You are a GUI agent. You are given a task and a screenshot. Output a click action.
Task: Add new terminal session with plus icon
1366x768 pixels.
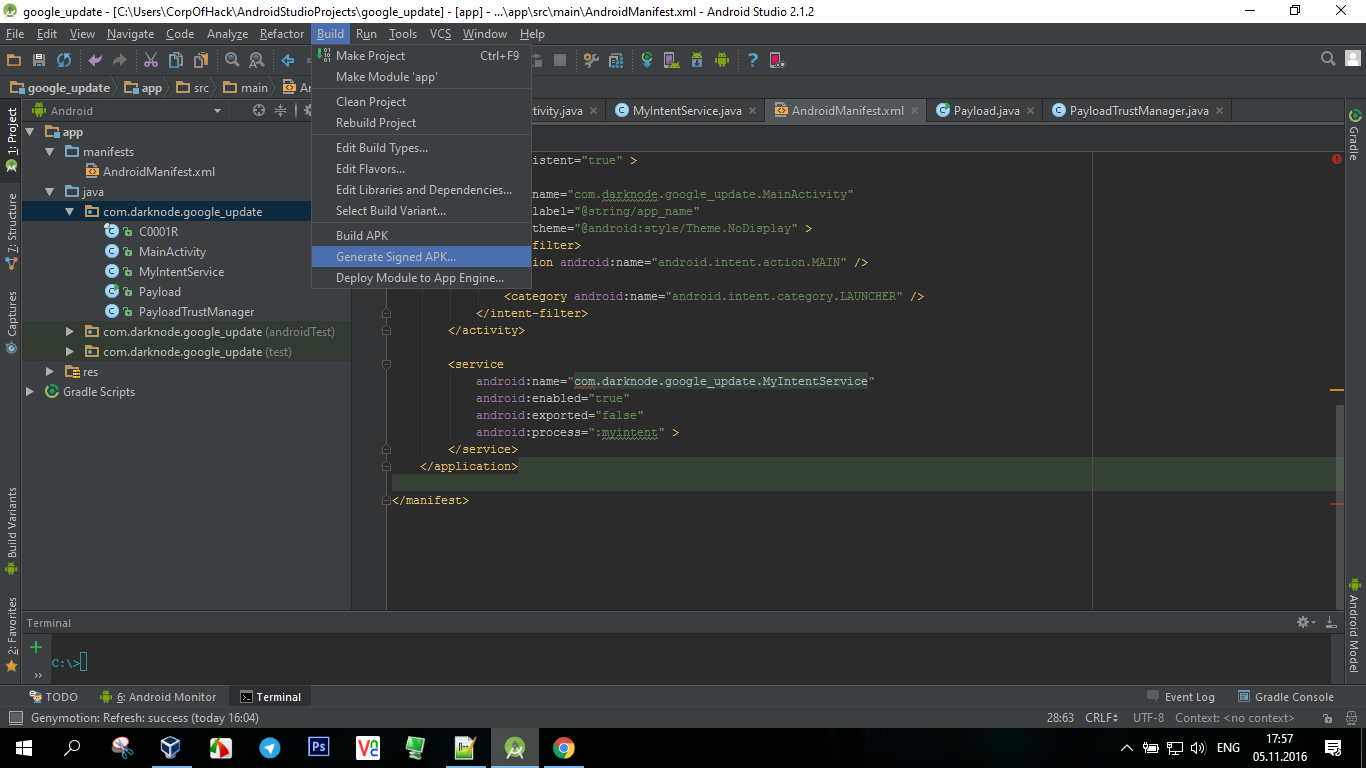[x=36, y=647]
